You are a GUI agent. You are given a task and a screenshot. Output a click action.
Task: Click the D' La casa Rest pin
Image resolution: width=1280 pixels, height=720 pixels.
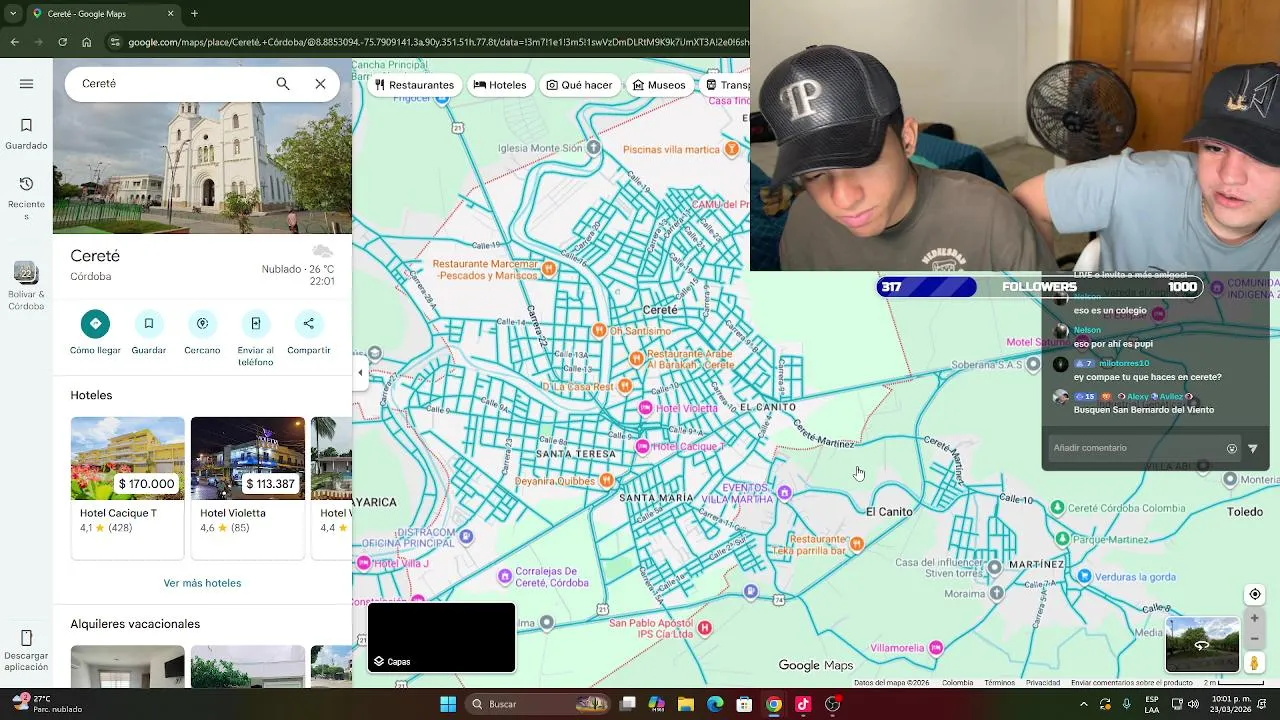[625, 386]
